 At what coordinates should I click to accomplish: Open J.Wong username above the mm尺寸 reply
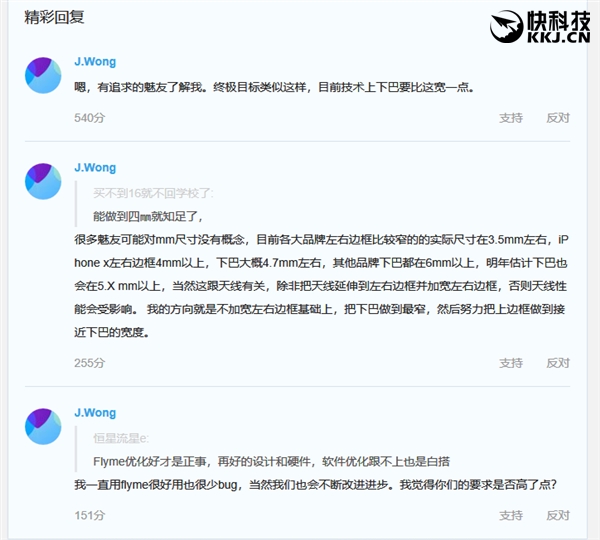95,168
